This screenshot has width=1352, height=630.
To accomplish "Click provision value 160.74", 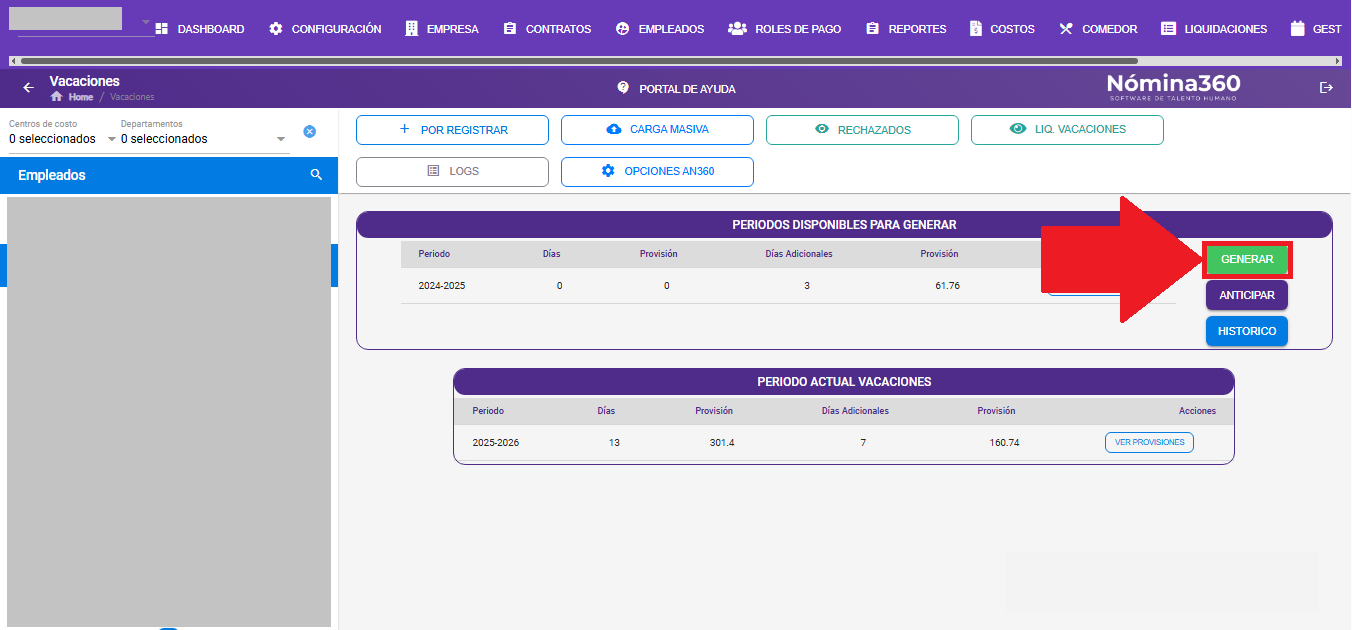I will [1004, 443].
